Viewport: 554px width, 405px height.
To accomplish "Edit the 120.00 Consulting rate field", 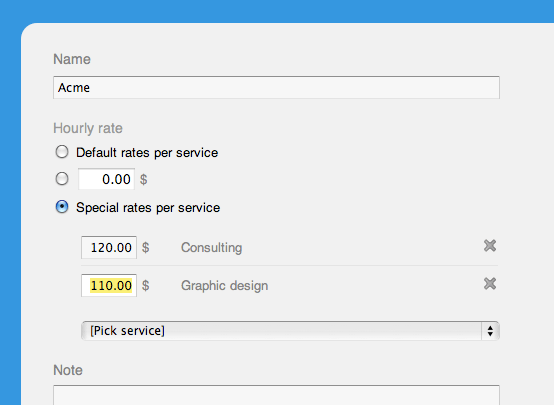I will [x=109, y=247].
